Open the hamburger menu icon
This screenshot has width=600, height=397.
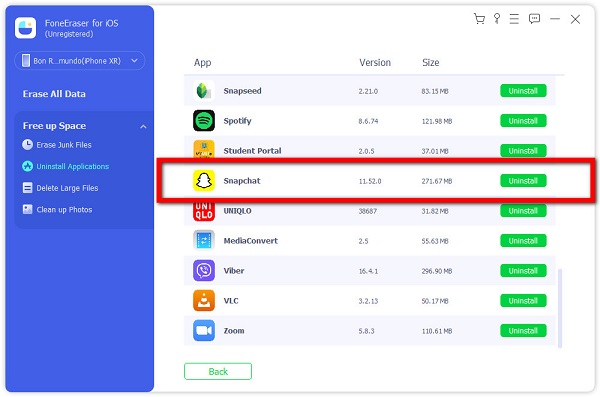tap(514, 19)
